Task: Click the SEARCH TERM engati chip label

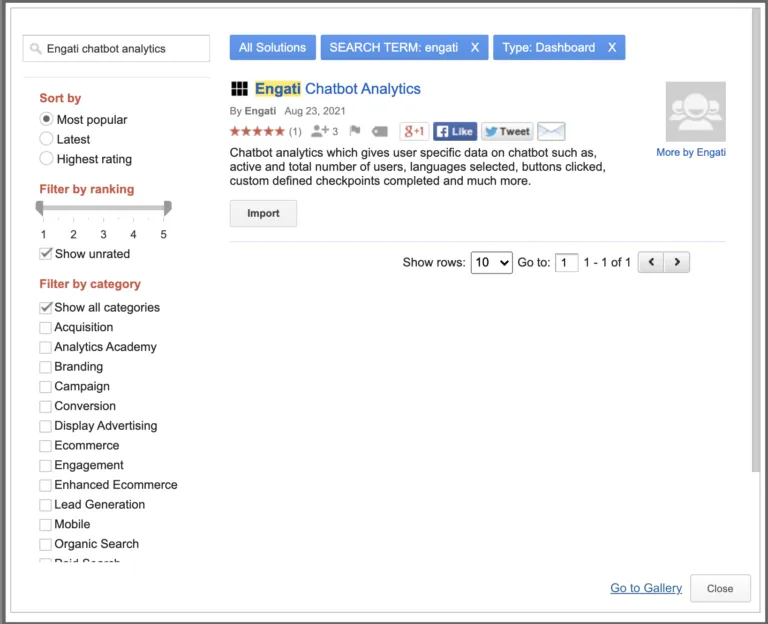Action: coord(393,48)
